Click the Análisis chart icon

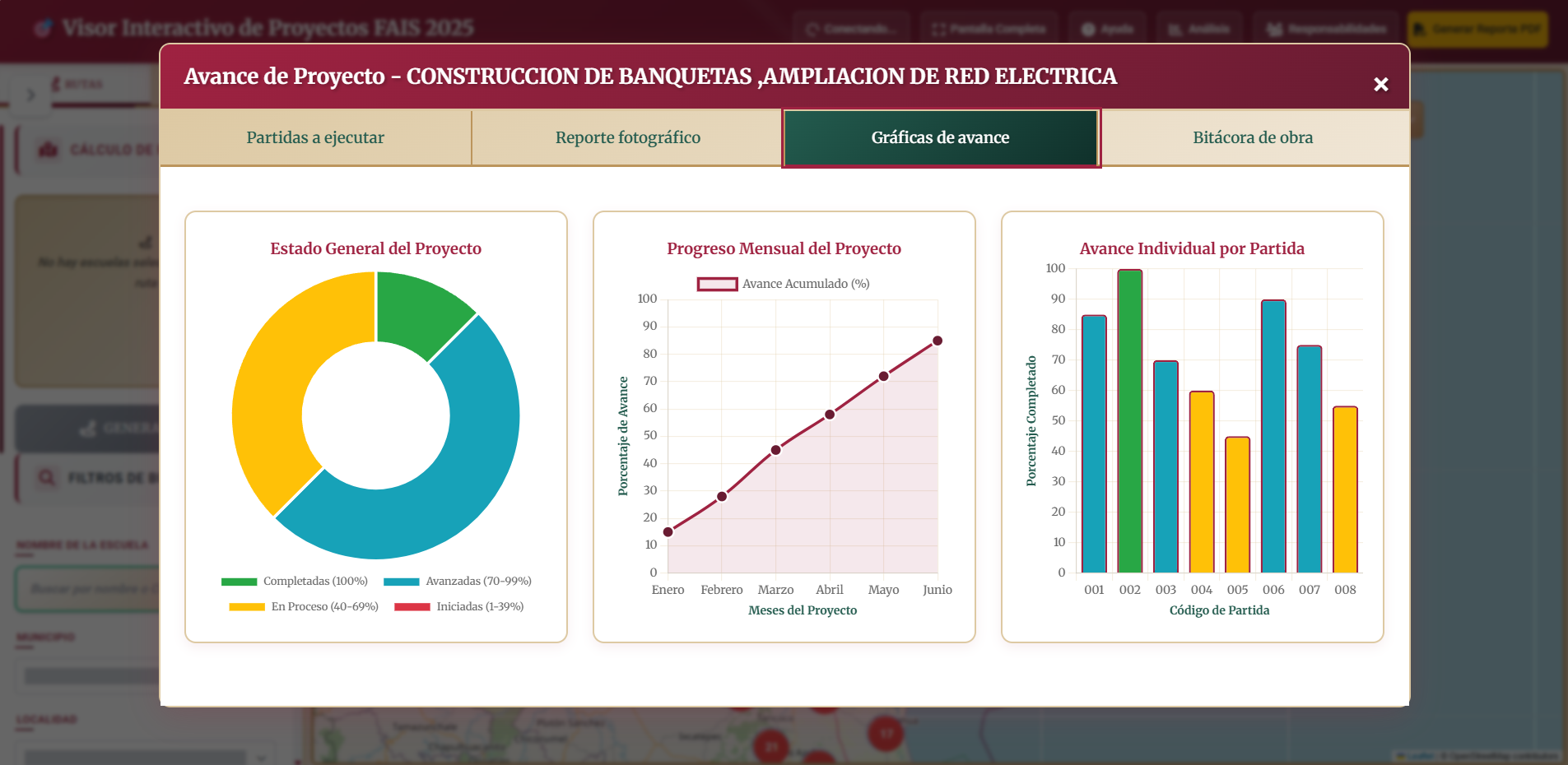(1175, 28)
